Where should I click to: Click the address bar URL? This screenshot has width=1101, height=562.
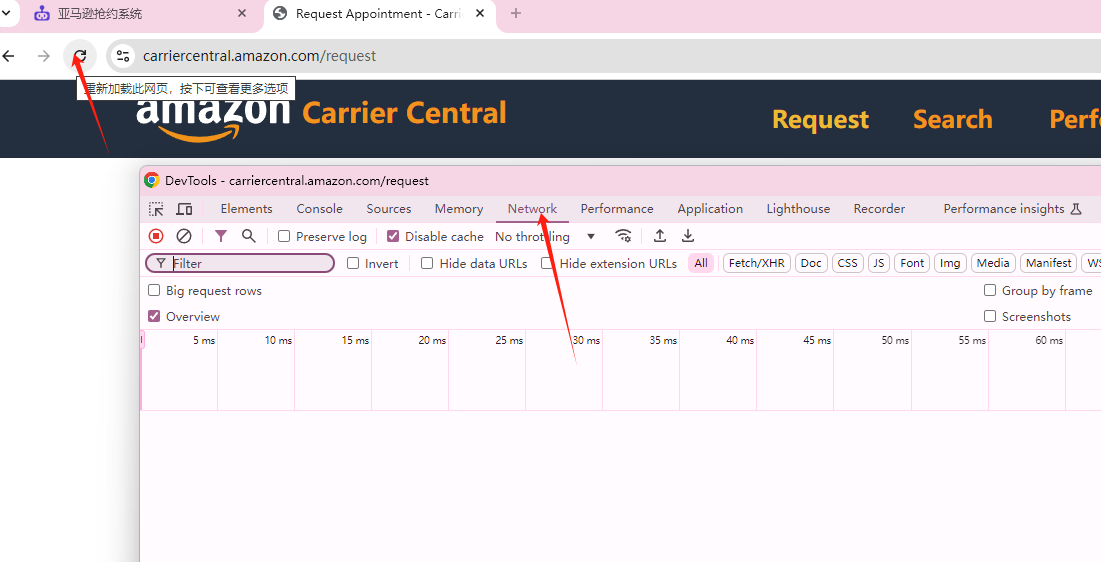[x=259, y=55]
